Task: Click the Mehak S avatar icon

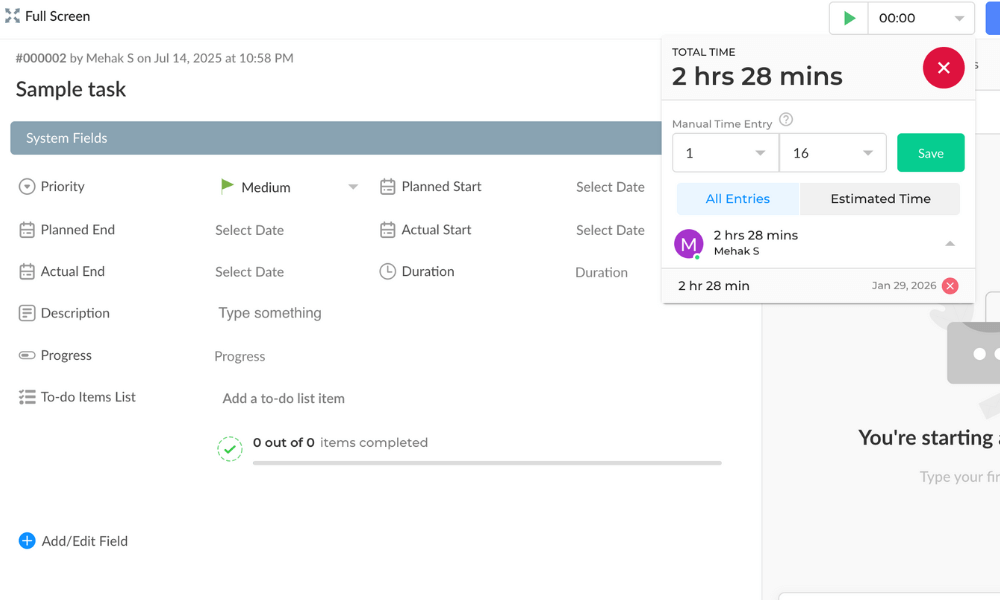Action: 689,243
